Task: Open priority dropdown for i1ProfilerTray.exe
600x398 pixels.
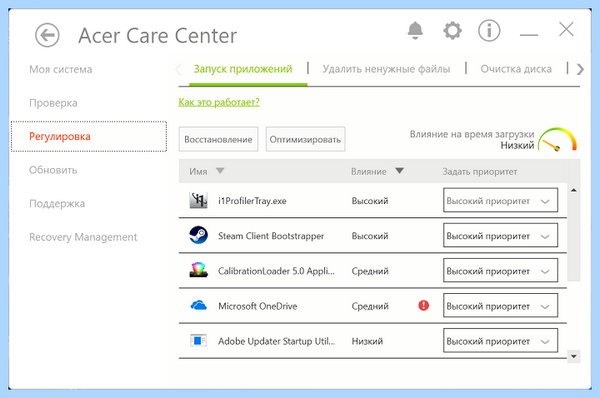Action: click(x=501, y=200)
